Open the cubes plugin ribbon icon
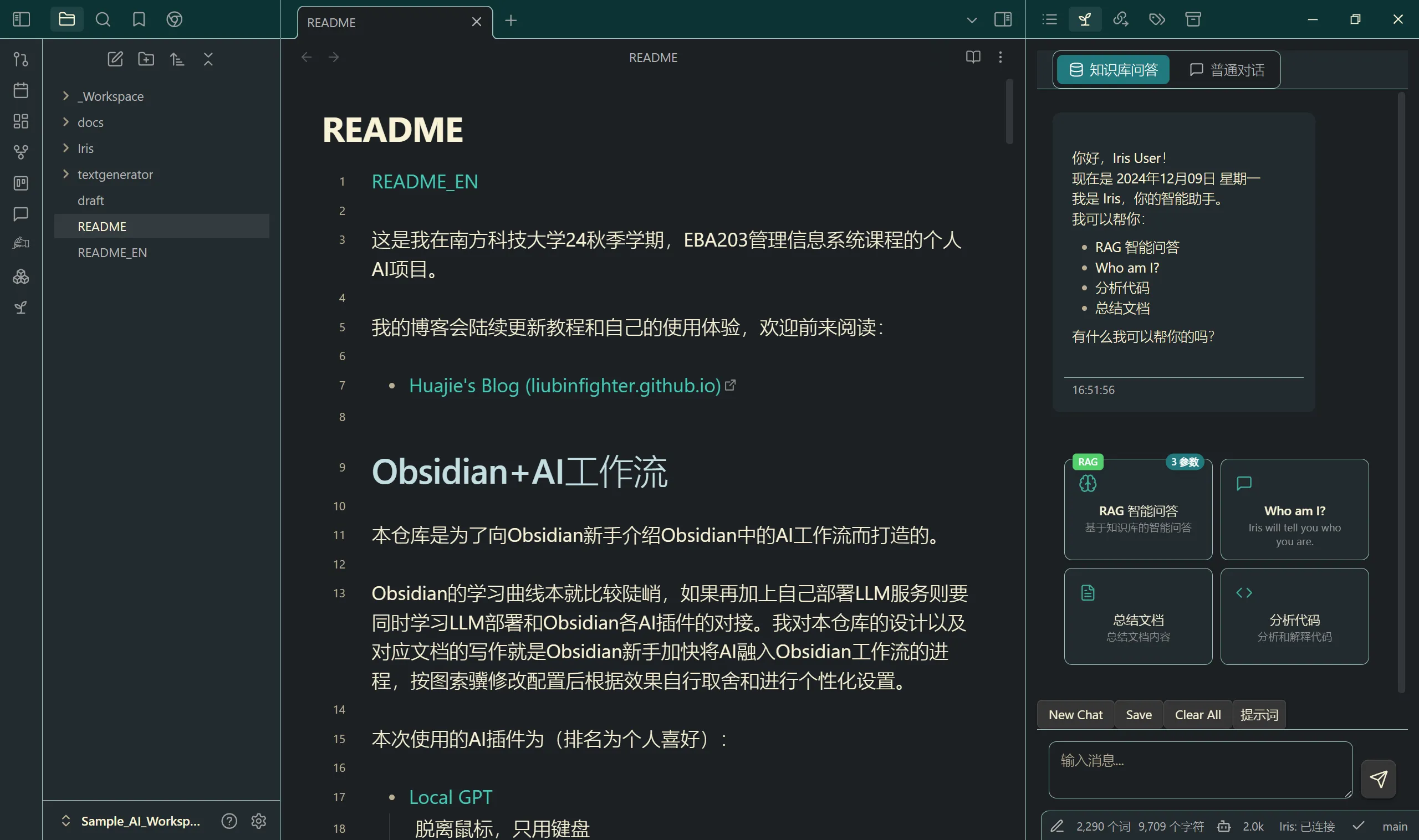The height and width of the screenshot is (840, 1419). [21, 276]
